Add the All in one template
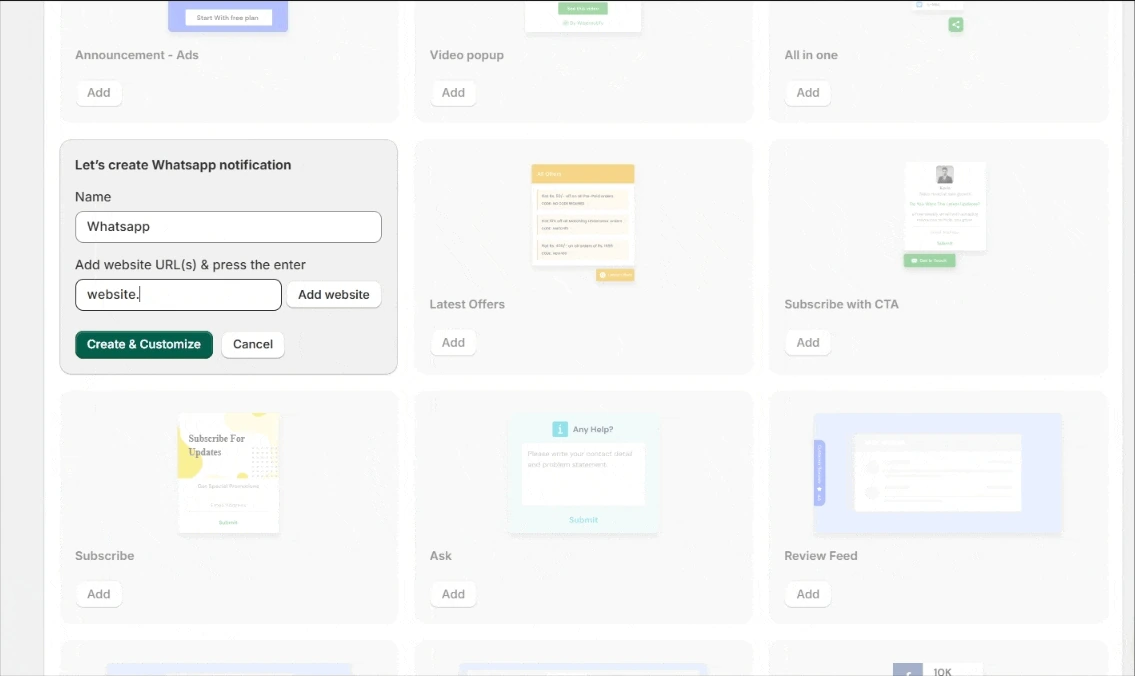 [808, 93]
